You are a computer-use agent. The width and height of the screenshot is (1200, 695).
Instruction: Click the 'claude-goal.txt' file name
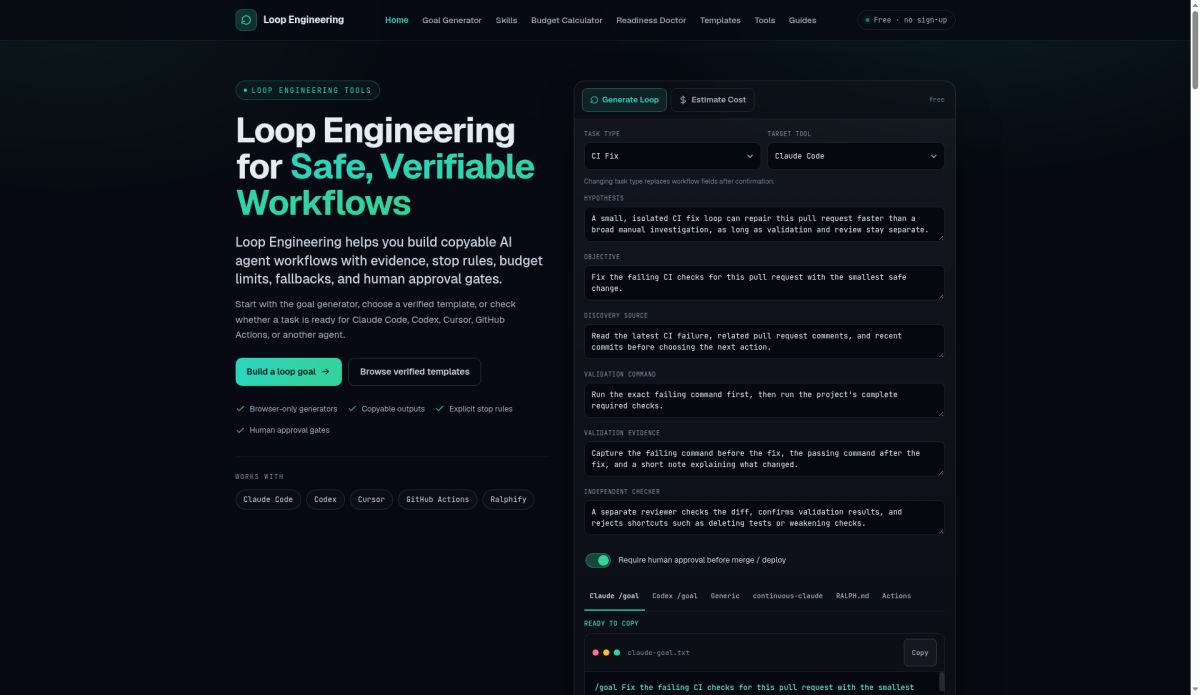tap(658, 653)
